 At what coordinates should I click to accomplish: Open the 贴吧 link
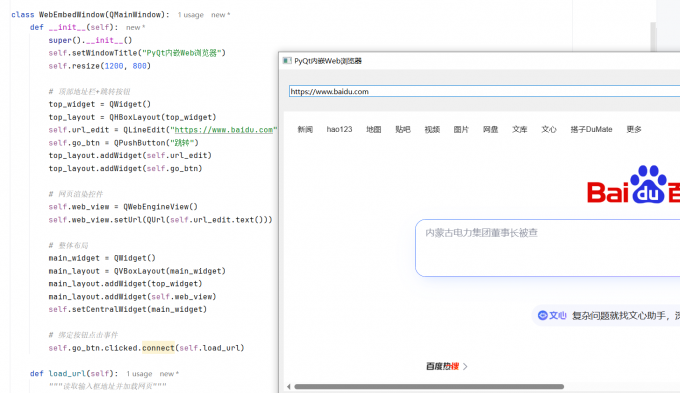(402, 129)
